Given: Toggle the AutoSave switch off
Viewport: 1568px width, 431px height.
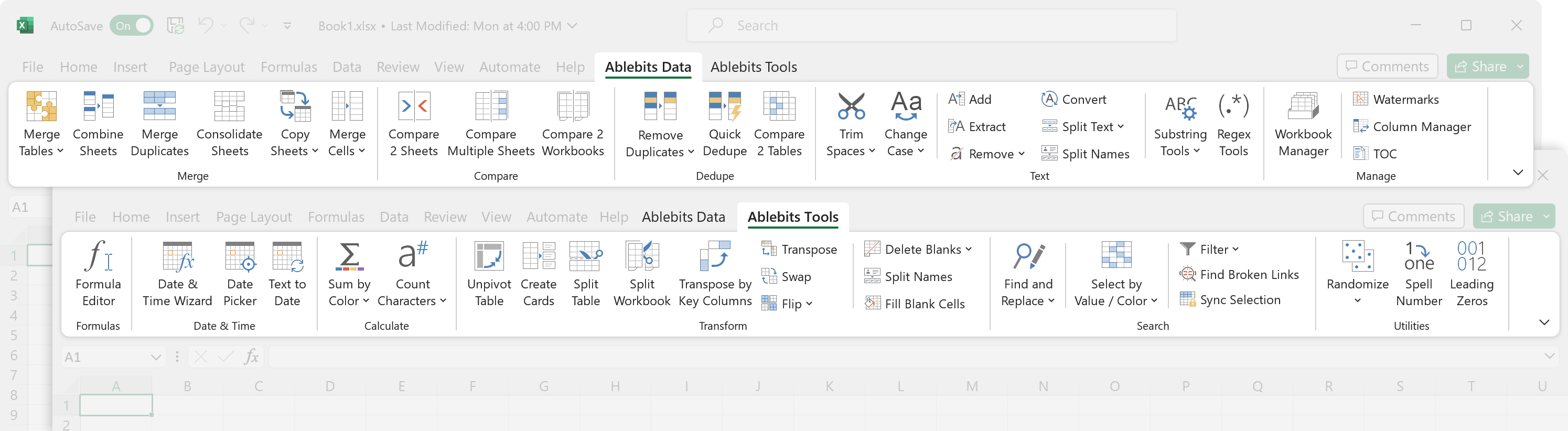Looking at the screenshot, I should pyautogui.click(x=132, y=26).
